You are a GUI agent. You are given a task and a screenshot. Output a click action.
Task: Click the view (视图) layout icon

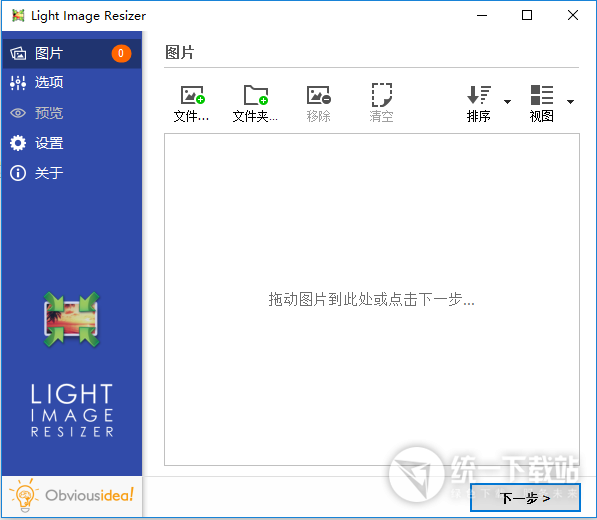(542, 95)
